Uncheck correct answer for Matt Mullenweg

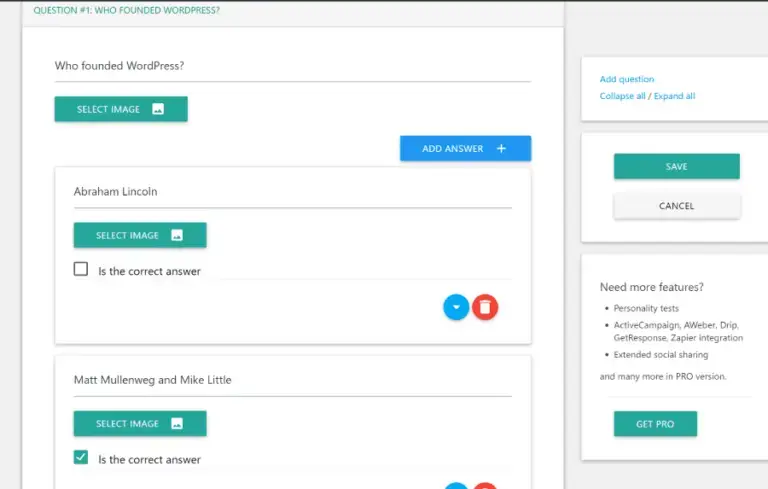81,457
